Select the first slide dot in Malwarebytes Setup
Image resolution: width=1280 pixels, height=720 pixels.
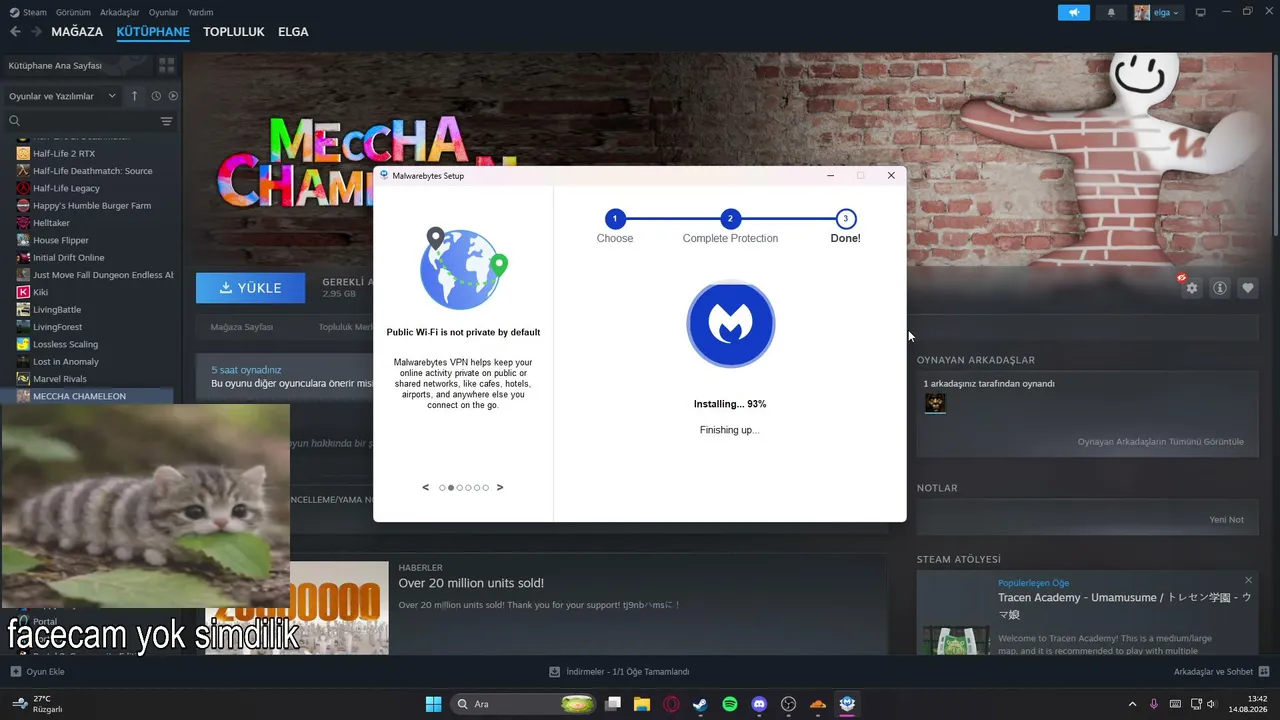(442, 488)
